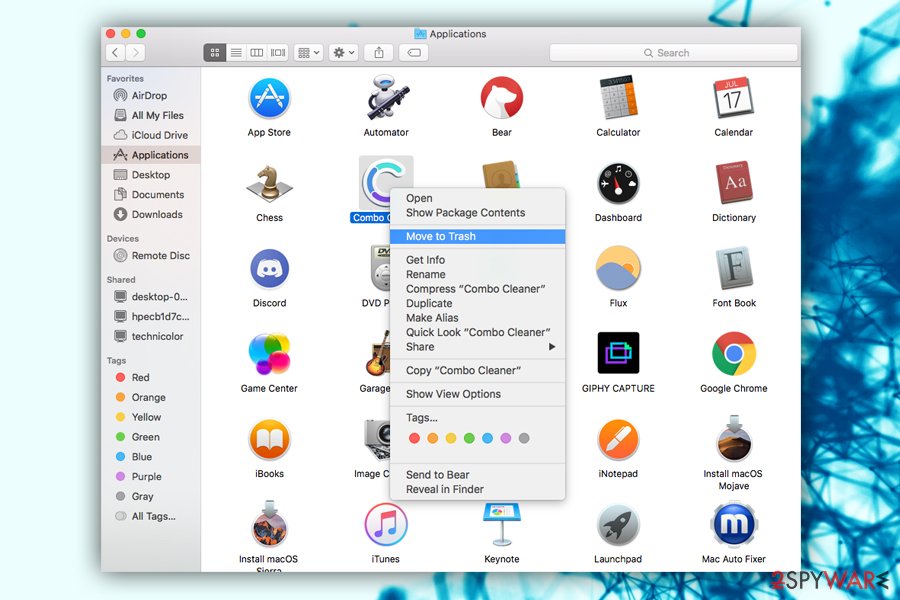The image size is (900, 600).
Task: Click the Edit Tags toolbar button
Action: (x=414, y=53)
